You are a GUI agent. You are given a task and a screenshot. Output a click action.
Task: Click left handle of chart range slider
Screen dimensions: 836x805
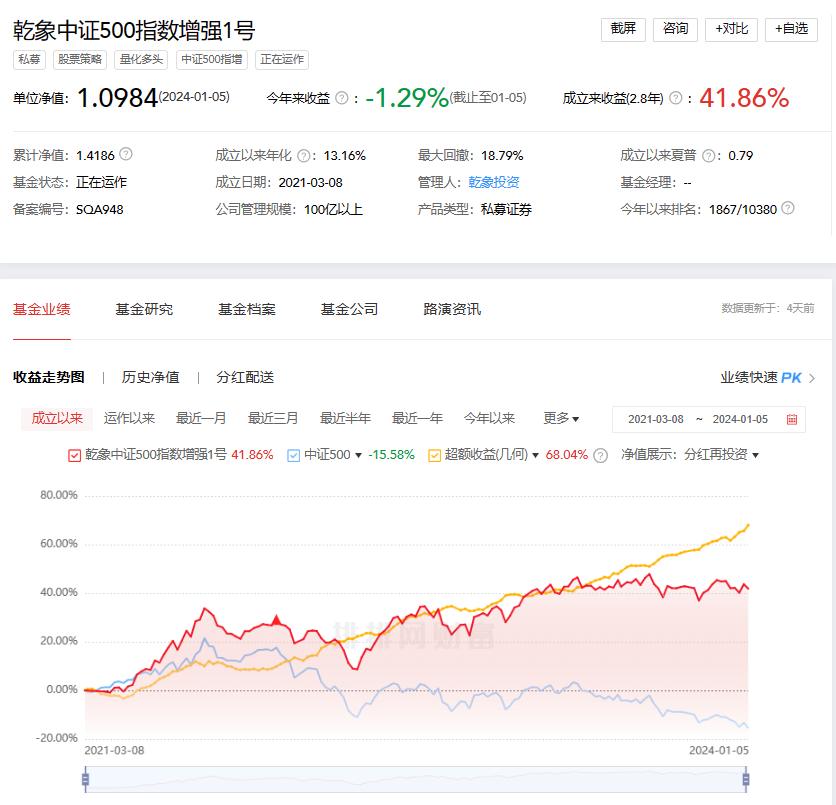pyautogui.click(x=85, y=780)
